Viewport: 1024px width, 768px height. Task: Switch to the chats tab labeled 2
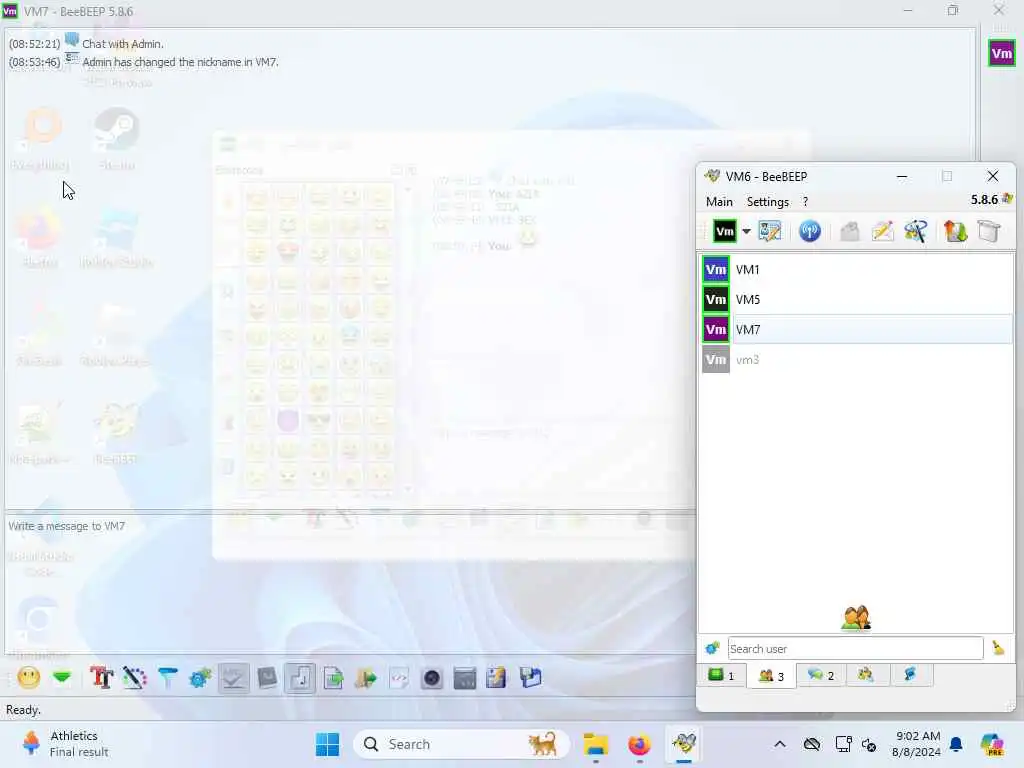coord(821,675)
